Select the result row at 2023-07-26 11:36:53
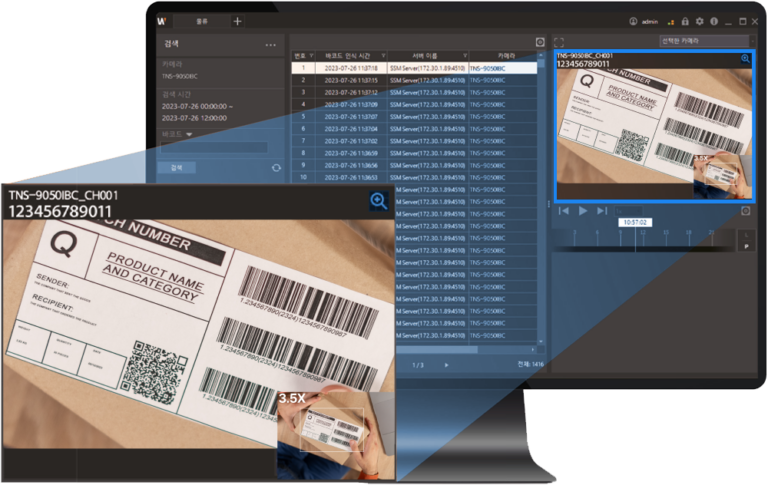The width and height of the screenshot is (768, 485). (414, 177)
